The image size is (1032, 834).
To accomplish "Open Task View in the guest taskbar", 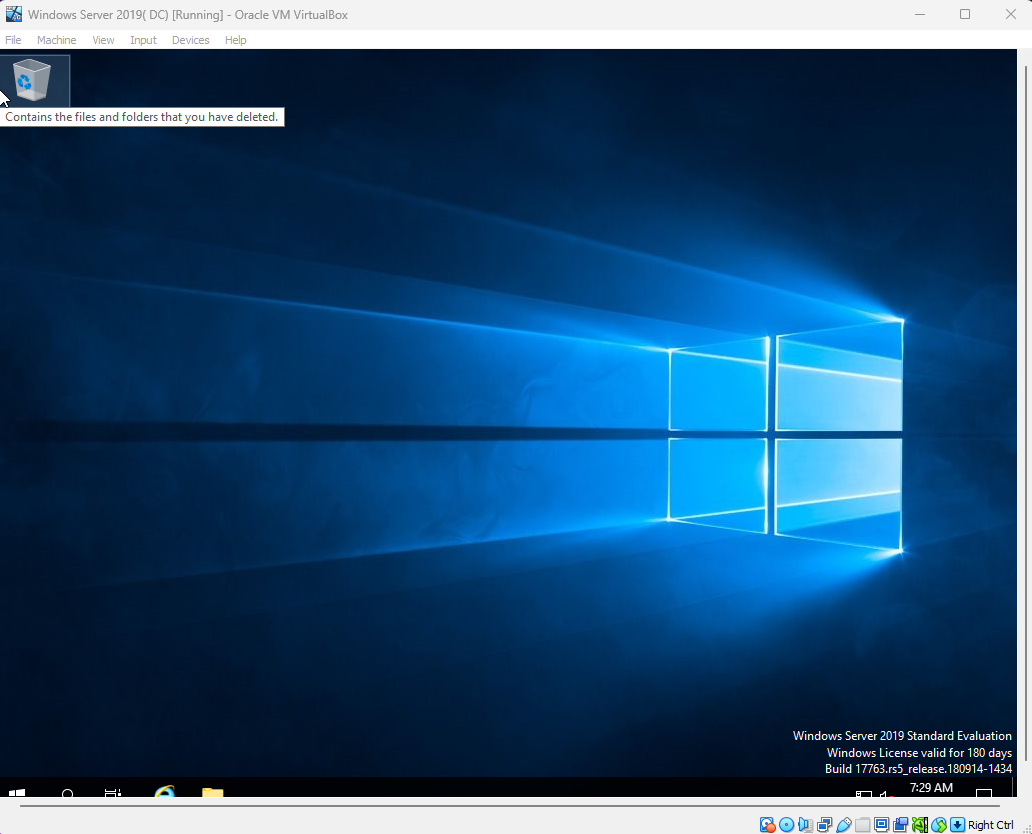I will click(x=113, y=792).
